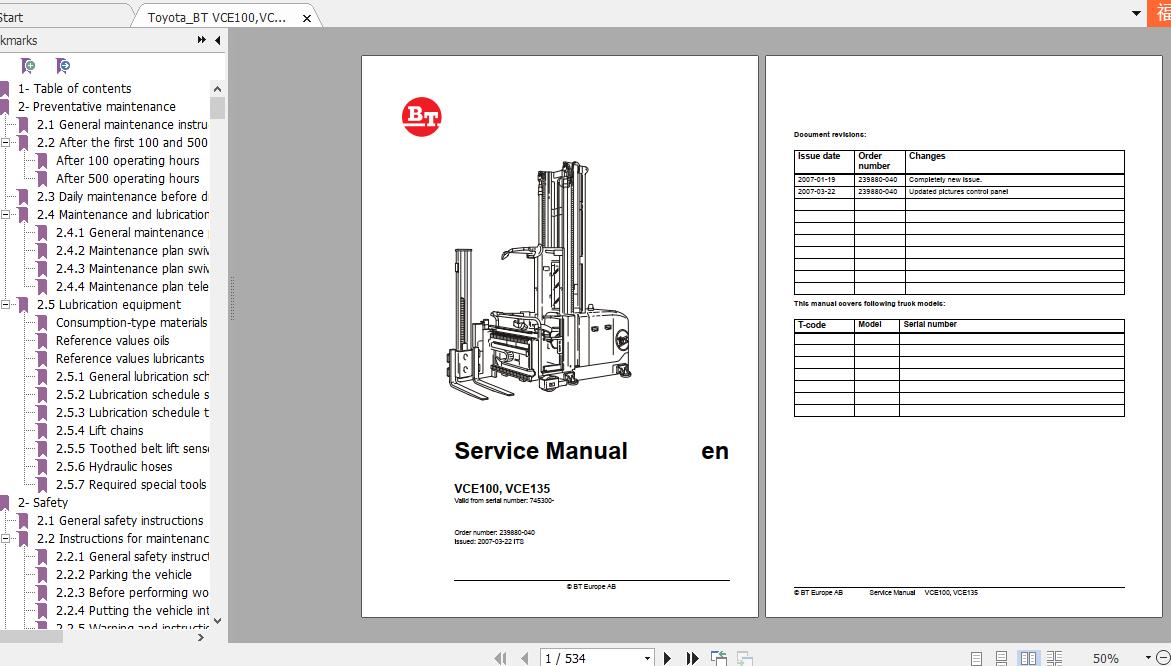Open the zoom level 50% dropdown
The image size is (1171, 666).
[x=1147, y=657]
